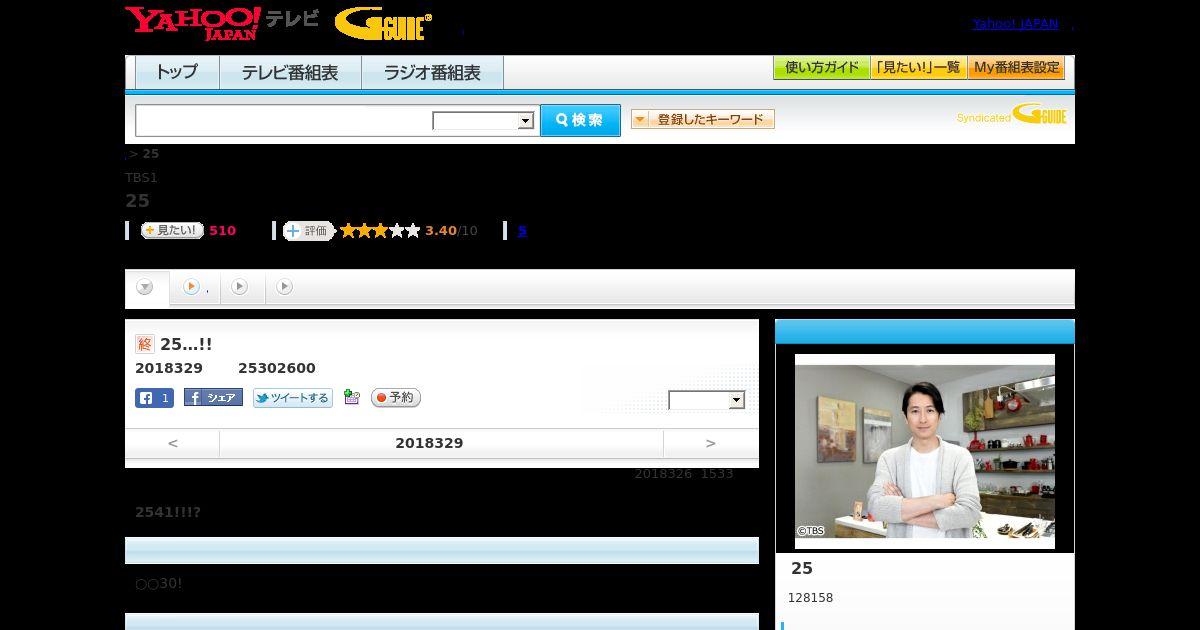Open the Yahoo! JAPAN logo link

192,23
